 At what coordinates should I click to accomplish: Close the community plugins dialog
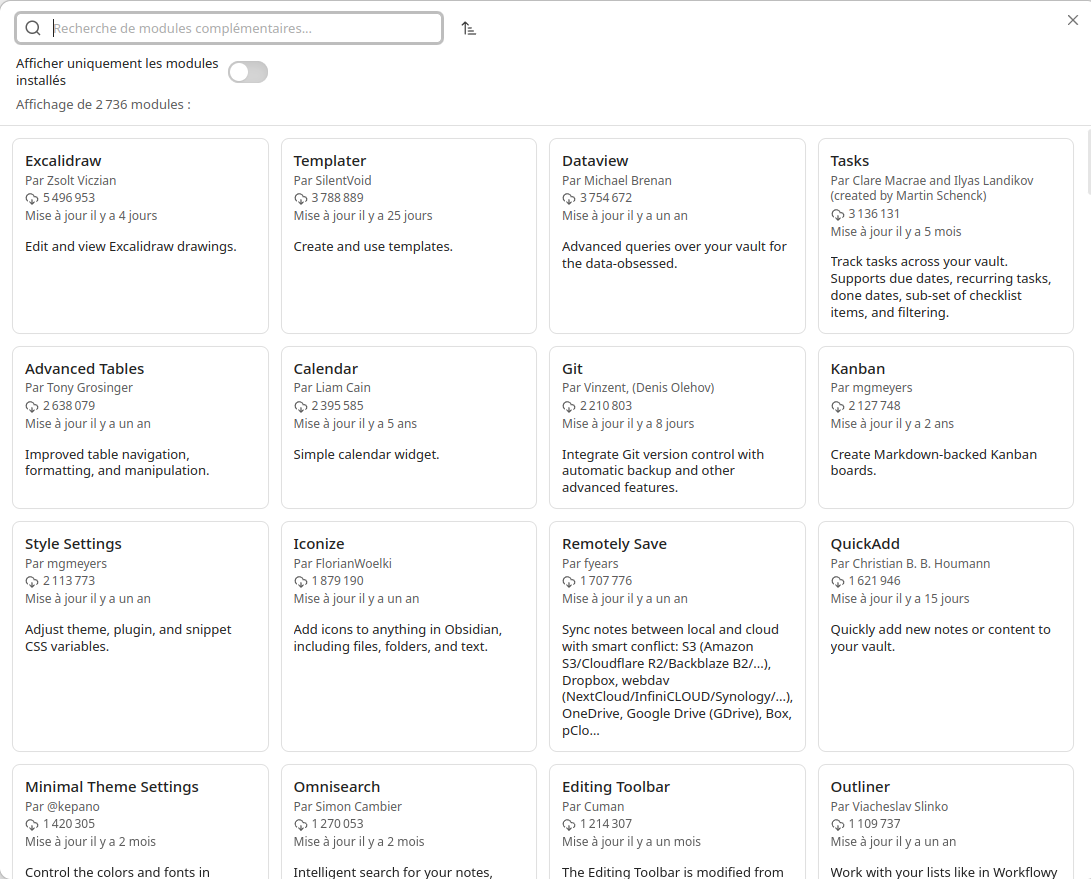tap(1073, 20)
